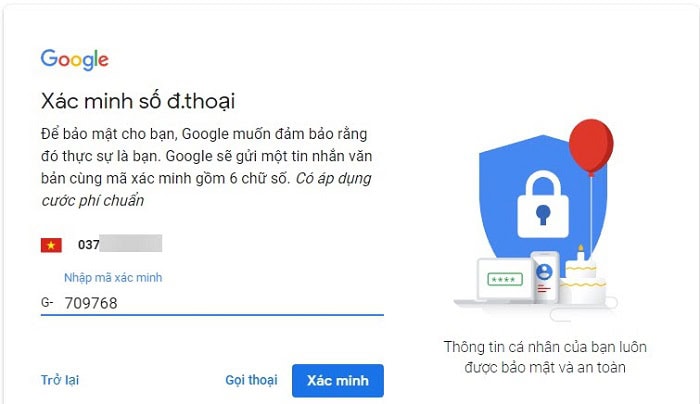Click the blurred phone number digits
The image size is (700, 404).
tap(131, 243)
